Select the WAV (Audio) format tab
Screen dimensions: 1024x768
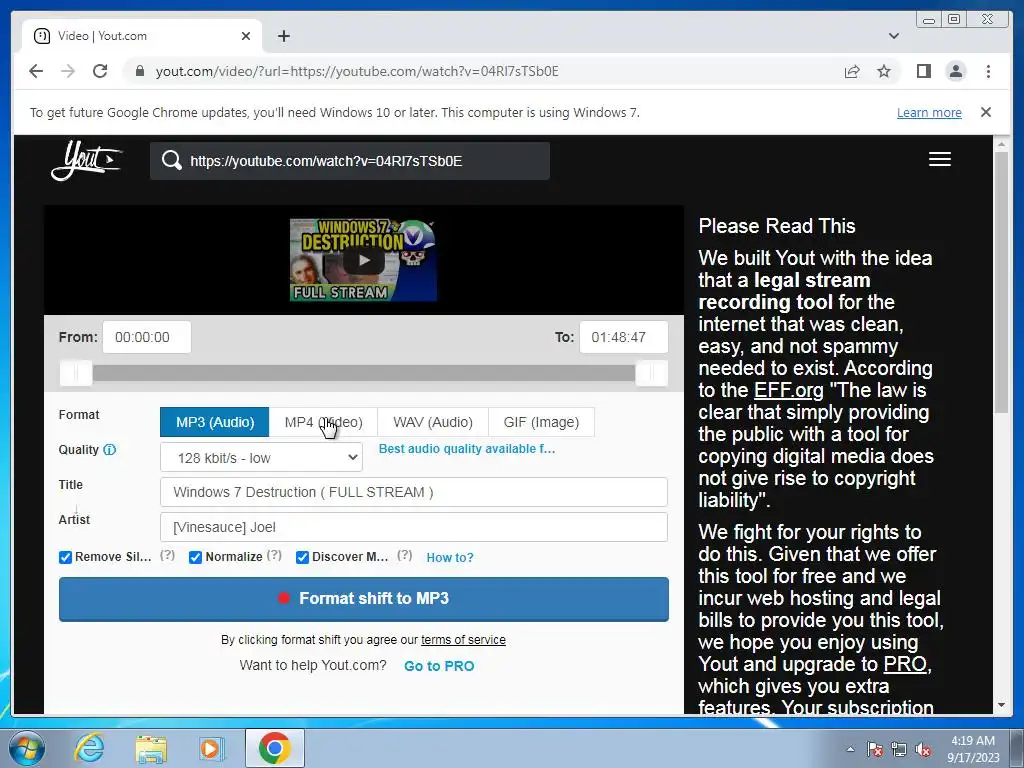pos(433,422)
